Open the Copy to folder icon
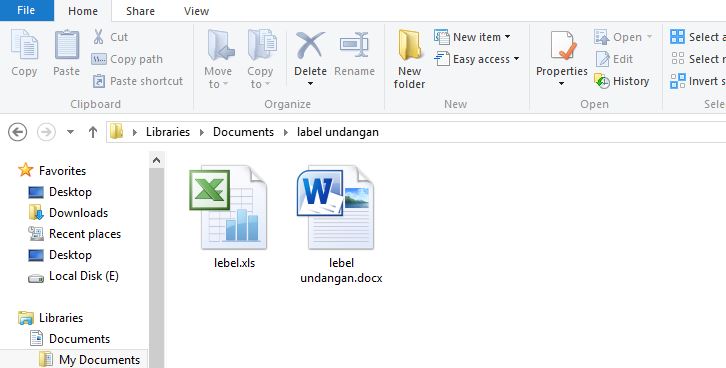 pos(262,45)
